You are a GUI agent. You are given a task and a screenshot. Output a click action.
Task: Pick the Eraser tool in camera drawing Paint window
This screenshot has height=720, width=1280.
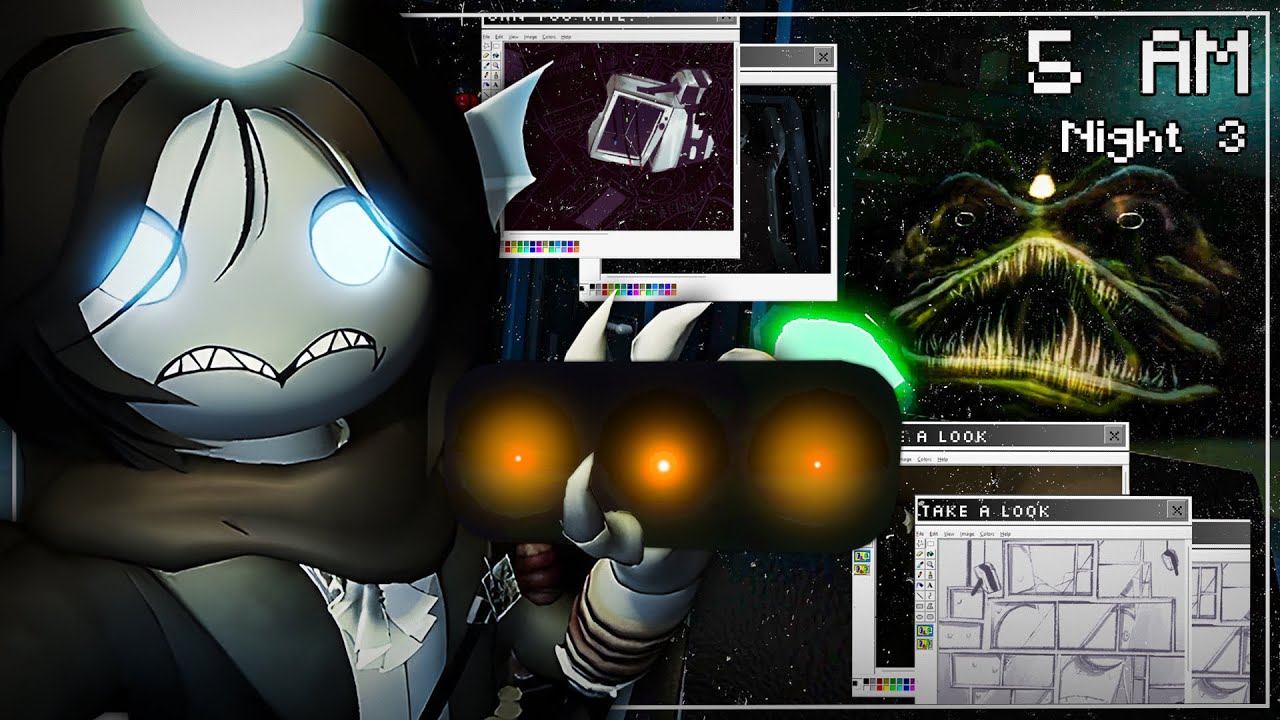tap(488, 55)
